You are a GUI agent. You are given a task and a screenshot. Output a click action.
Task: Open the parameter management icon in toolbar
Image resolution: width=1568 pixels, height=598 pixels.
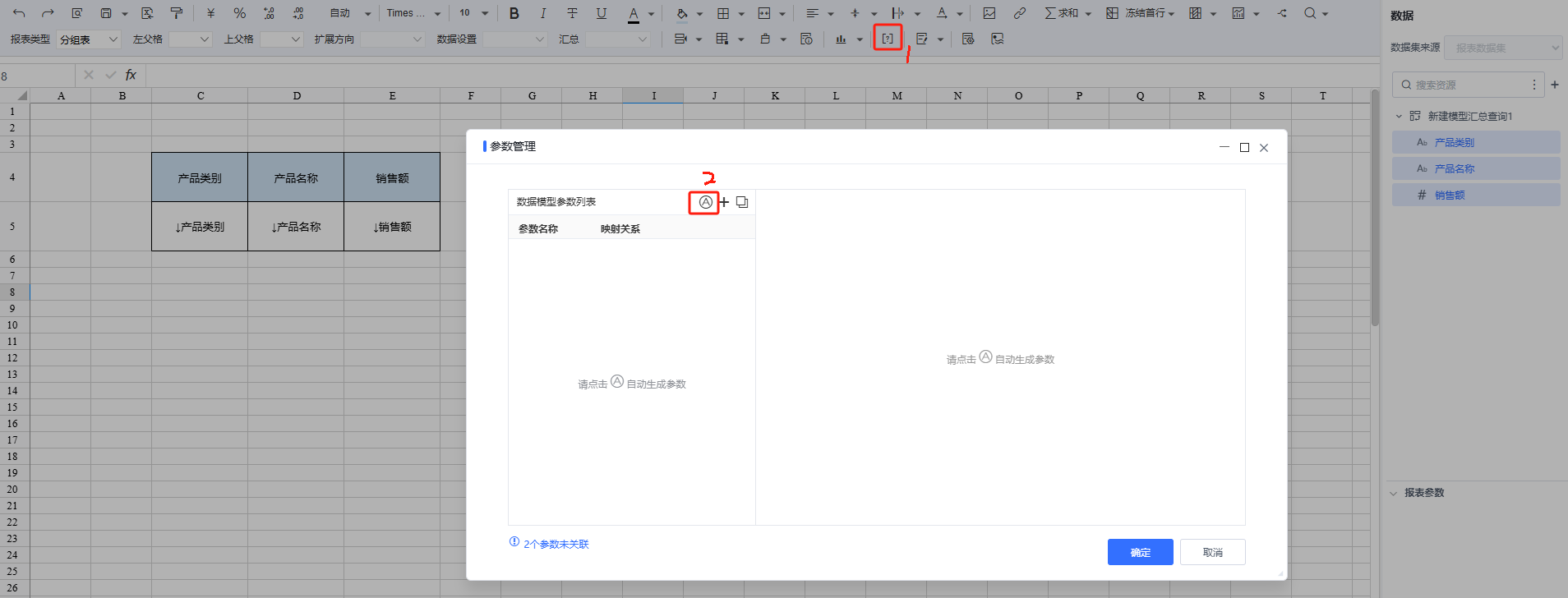point(888,39)
